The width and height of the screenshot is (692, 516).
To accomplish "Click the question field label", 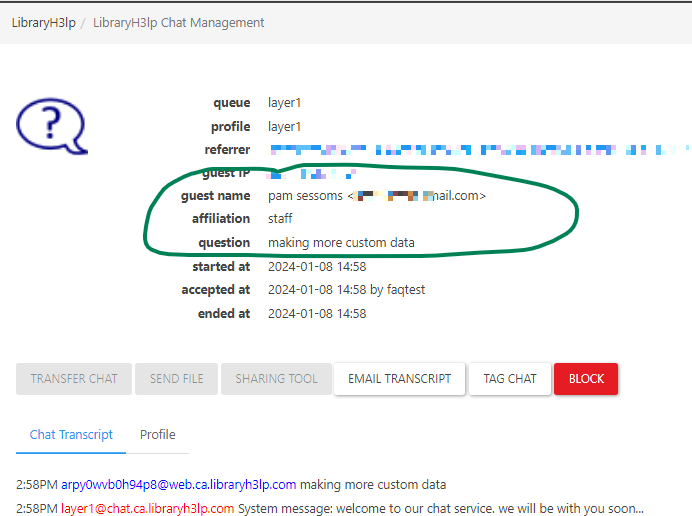I will 224,243.
